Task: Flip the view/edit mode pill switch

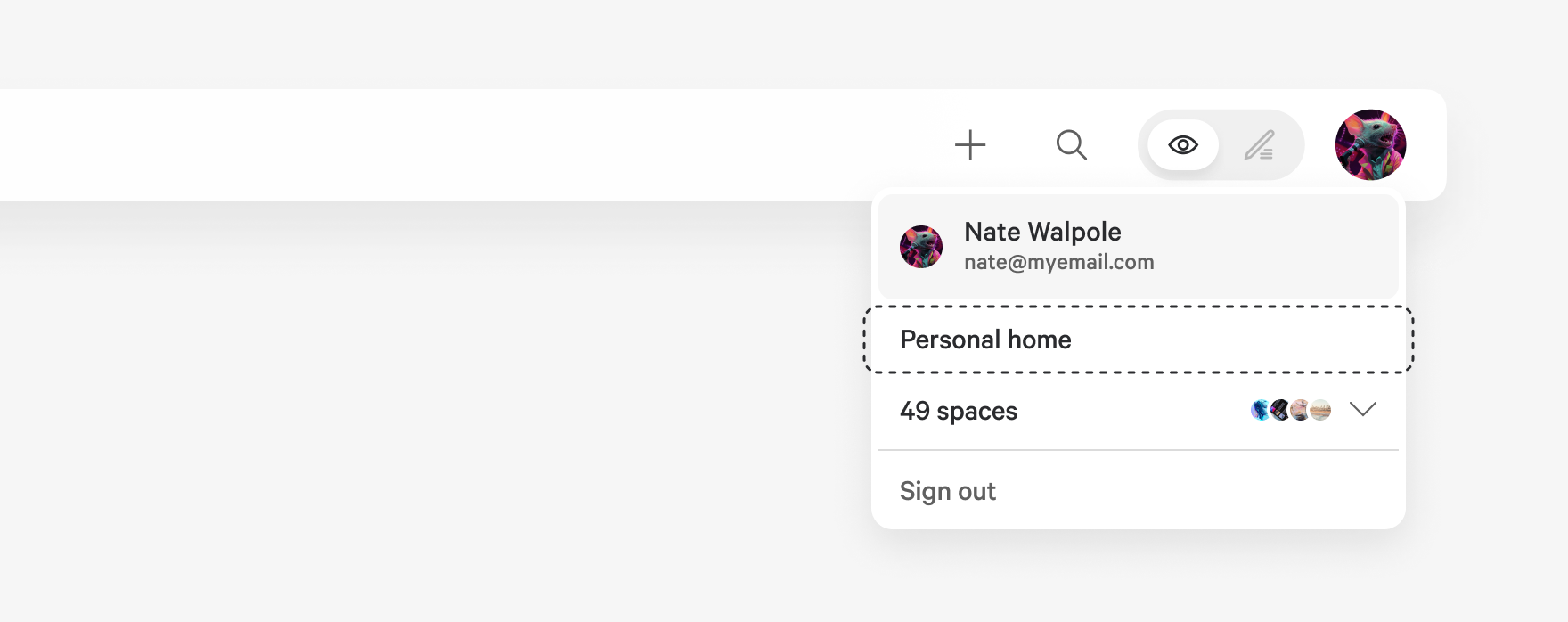Action: point(1221,145)
